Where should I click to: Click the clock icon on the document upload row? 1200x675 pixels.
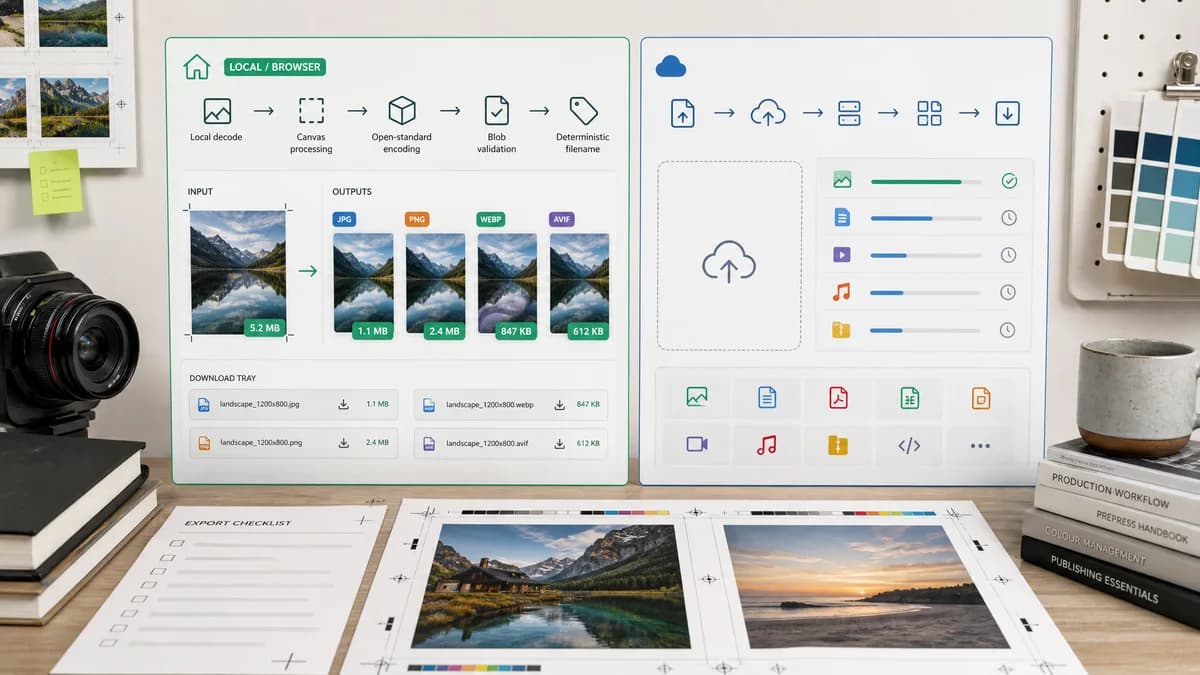[x=1009, y=218]
